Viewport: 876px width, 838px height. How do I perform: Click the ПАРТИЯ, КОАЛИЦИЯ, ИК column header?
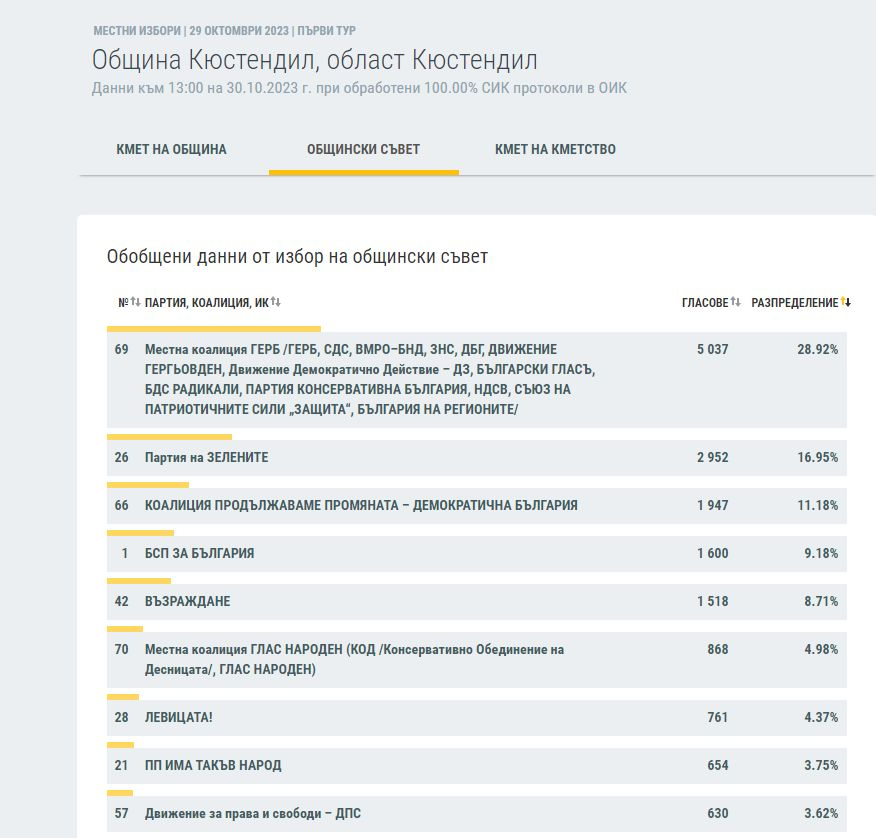pyautogui.click(x=207, y=302)
